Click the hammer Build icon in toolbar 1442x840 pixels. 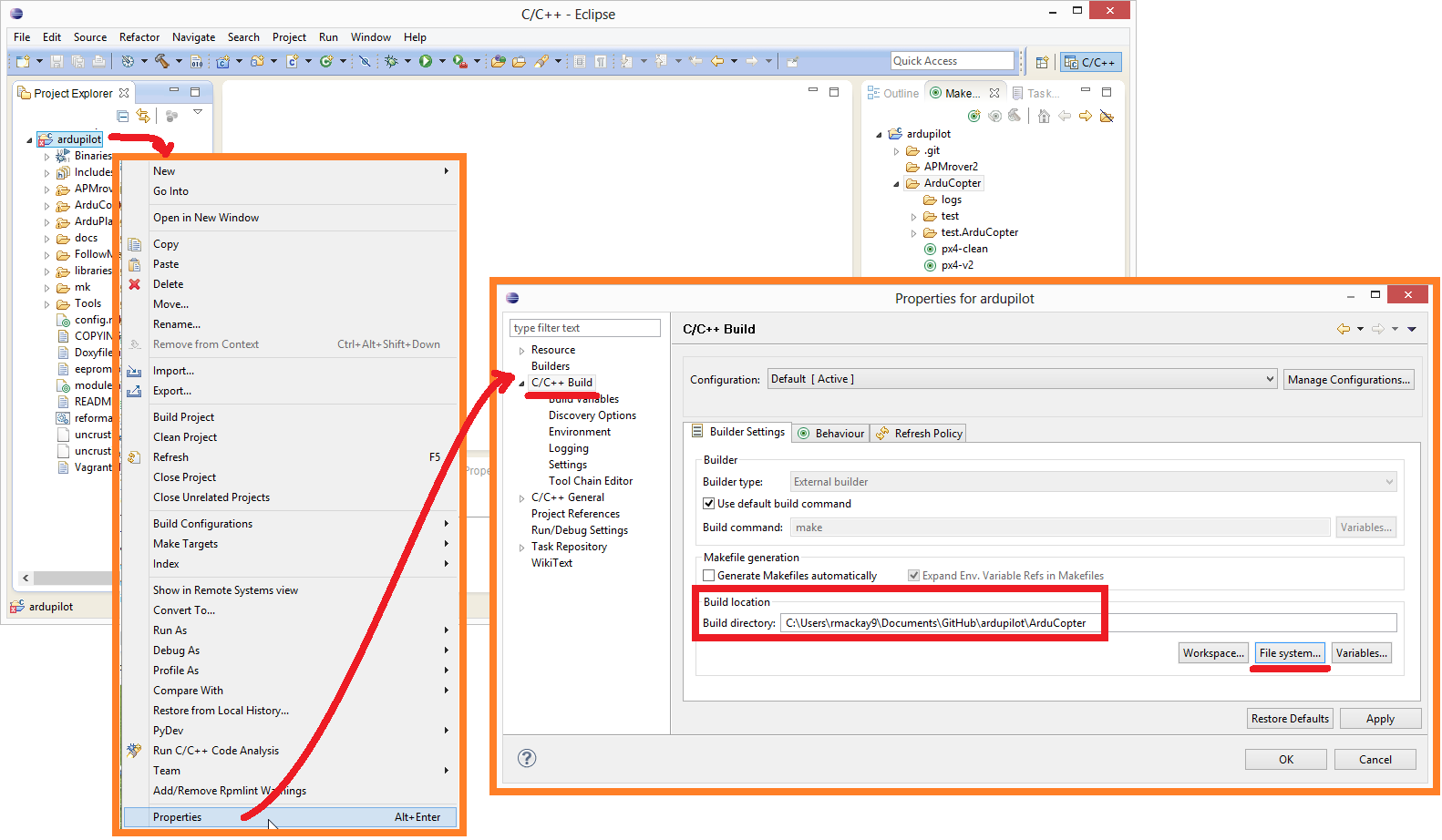tap(161, 61)
